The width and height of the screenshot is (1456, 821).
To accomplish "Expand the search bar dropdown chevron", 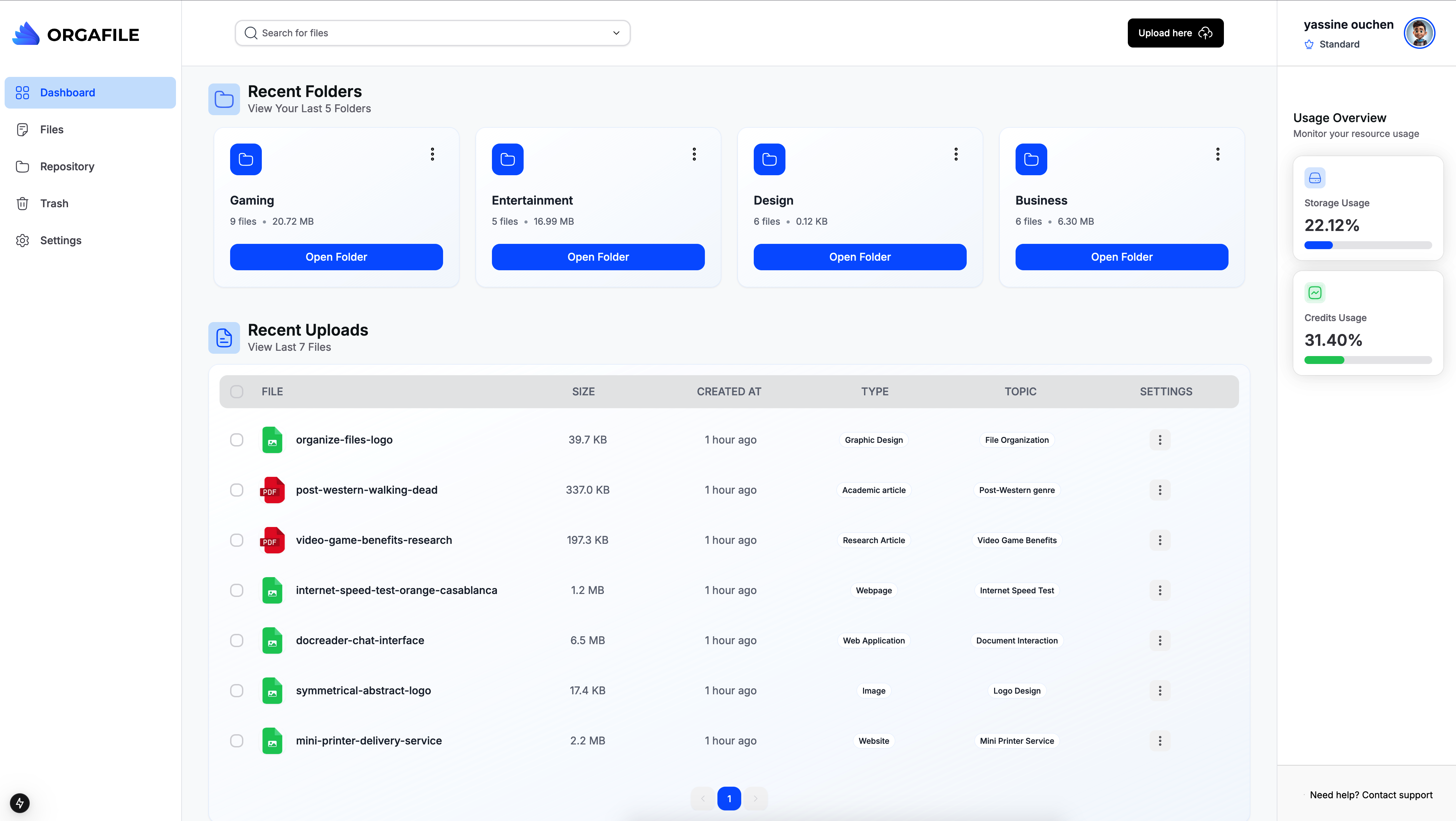I will point(616,33).
